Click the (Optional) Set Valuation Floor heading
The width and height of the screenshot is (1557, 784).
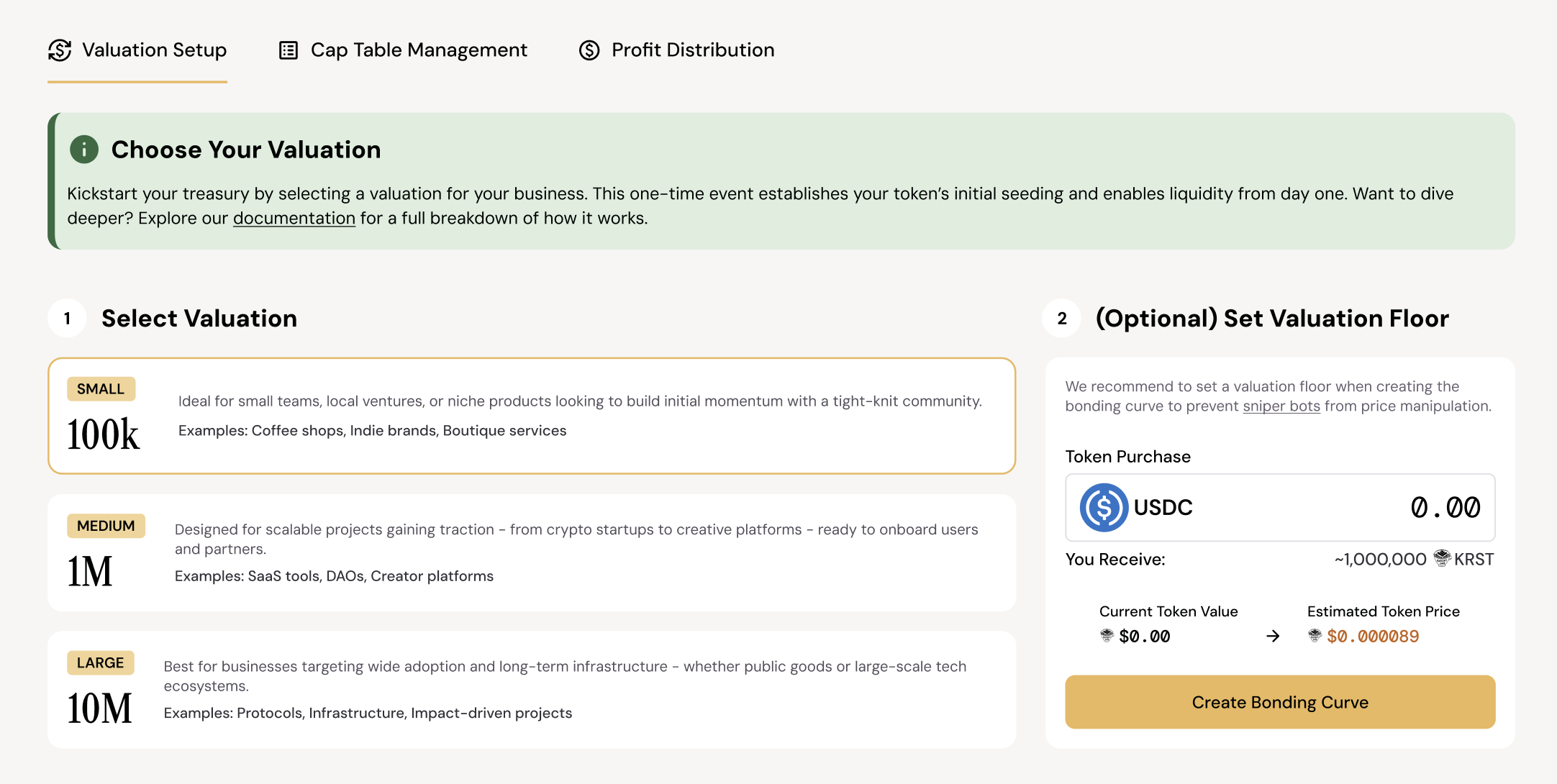pyautogui.click(x=1272, y=319)
